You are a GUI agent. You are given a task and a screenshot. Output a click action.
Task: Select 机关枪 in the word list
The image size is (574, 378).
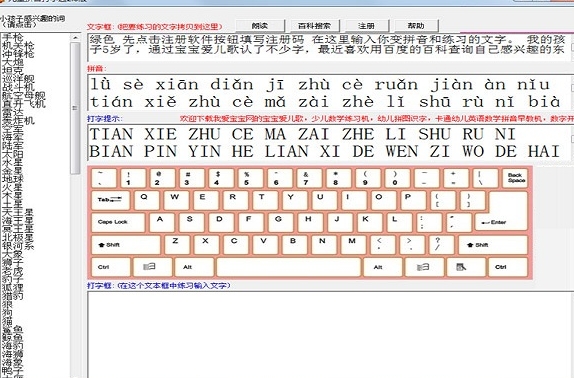18,46
